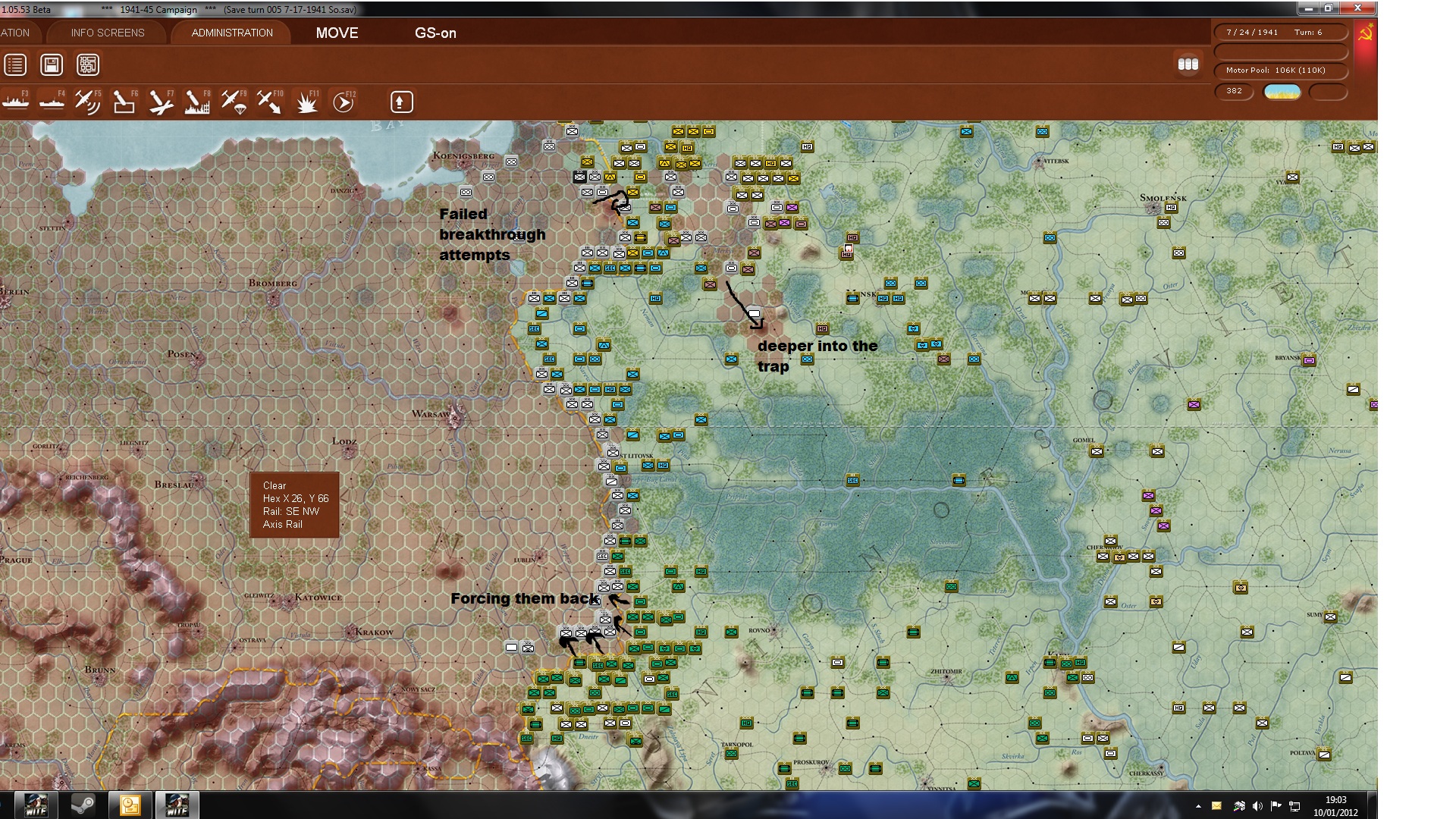
Task: Activate the F8 bomb city mode
Action: click(197, 102)
